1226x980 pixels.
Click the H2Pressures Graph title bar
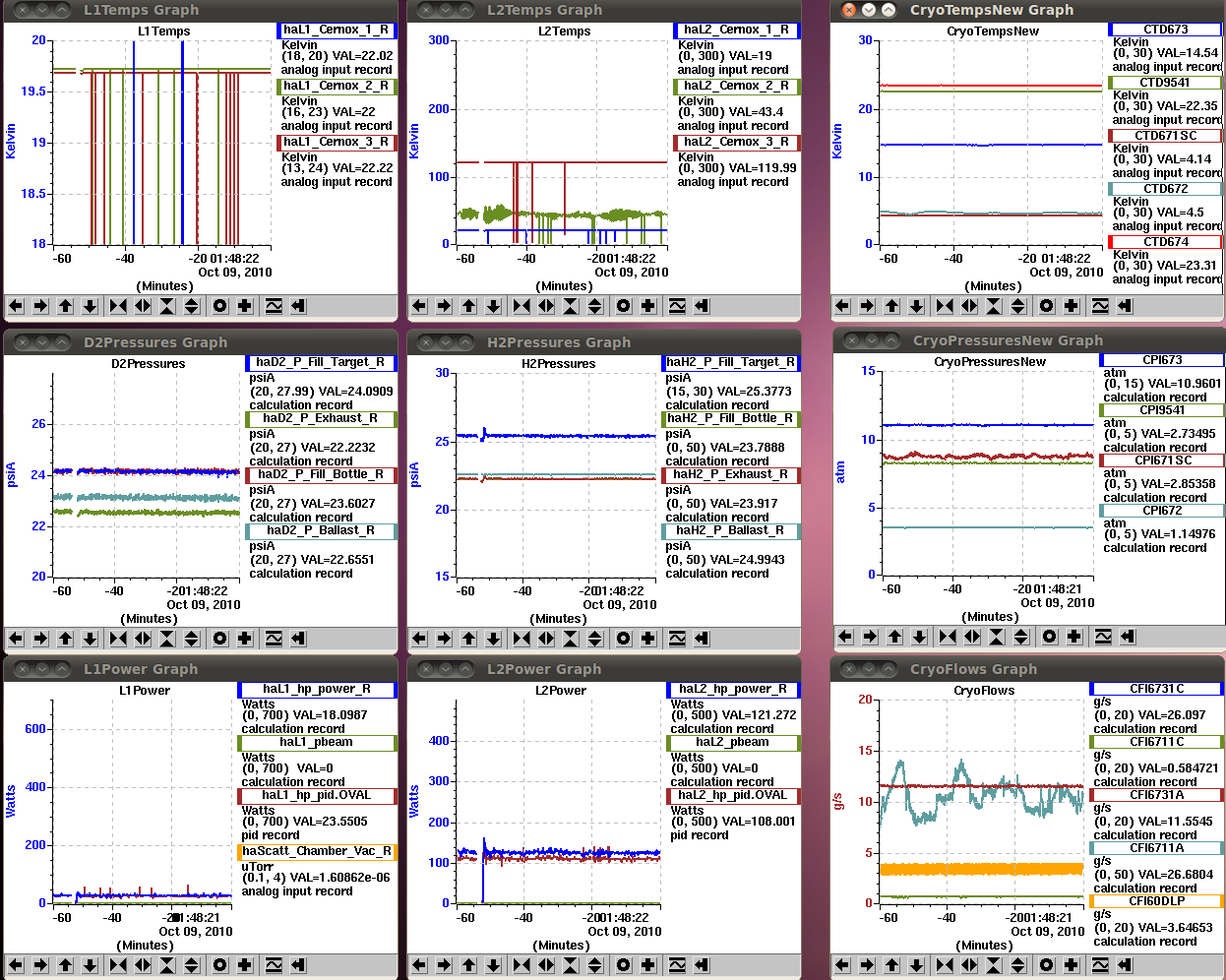603,342
